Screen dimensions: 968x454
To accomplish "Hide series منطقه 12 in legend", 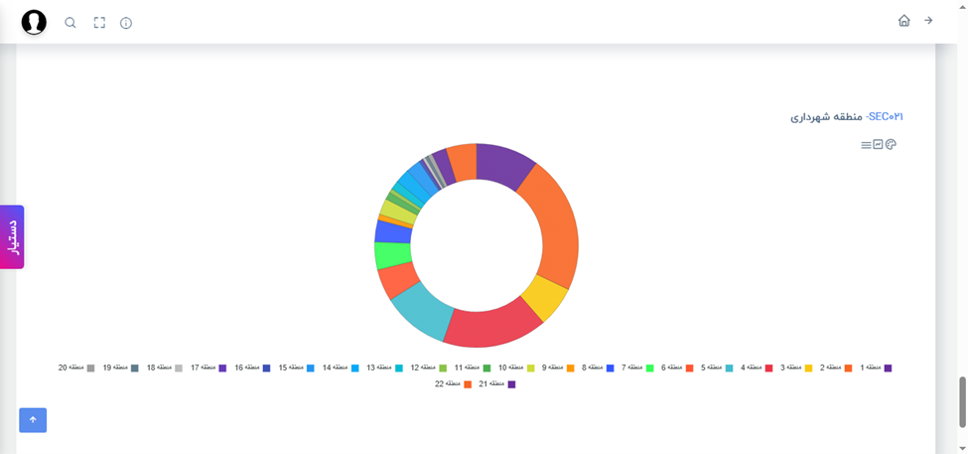I will (429, 368).
